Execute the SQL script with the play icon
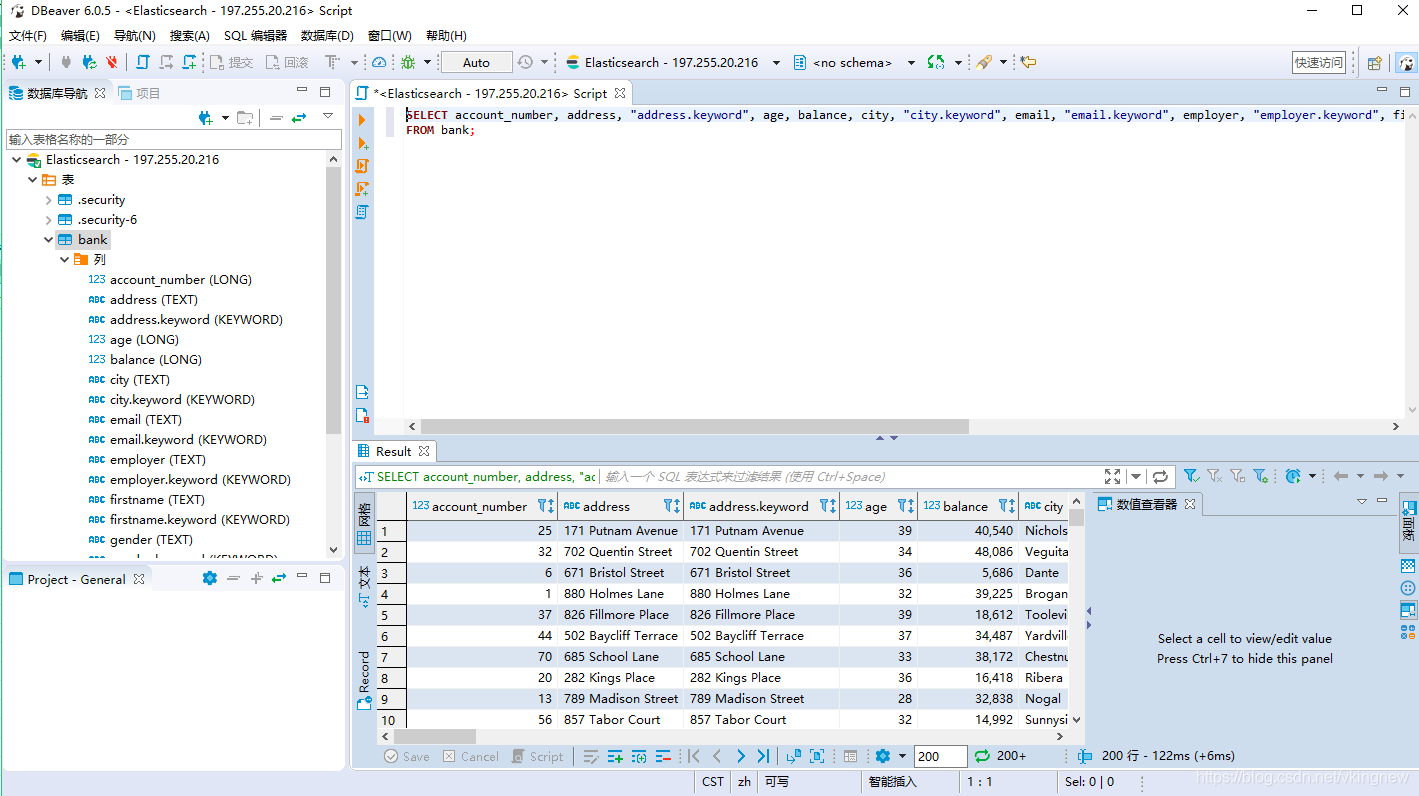Screen dimensions: 1419x796 363,121
